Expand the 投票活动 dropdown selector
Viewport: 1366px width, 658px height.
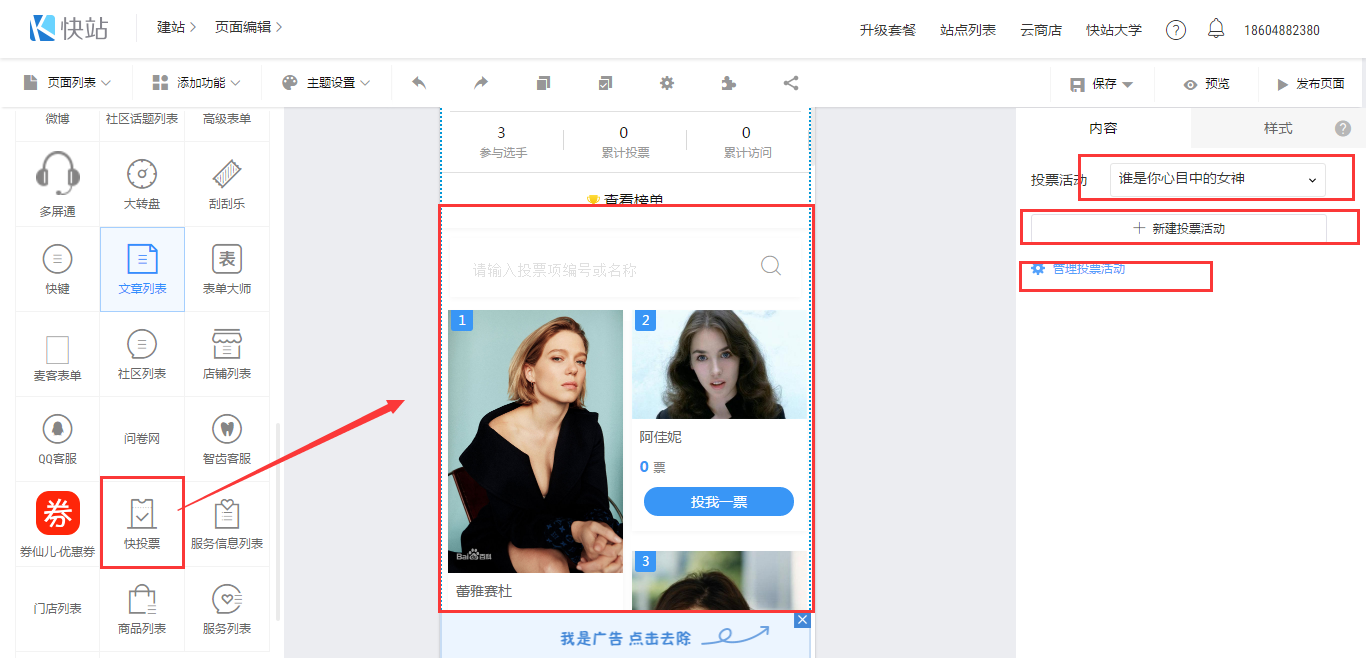[x=1217, y=180]
